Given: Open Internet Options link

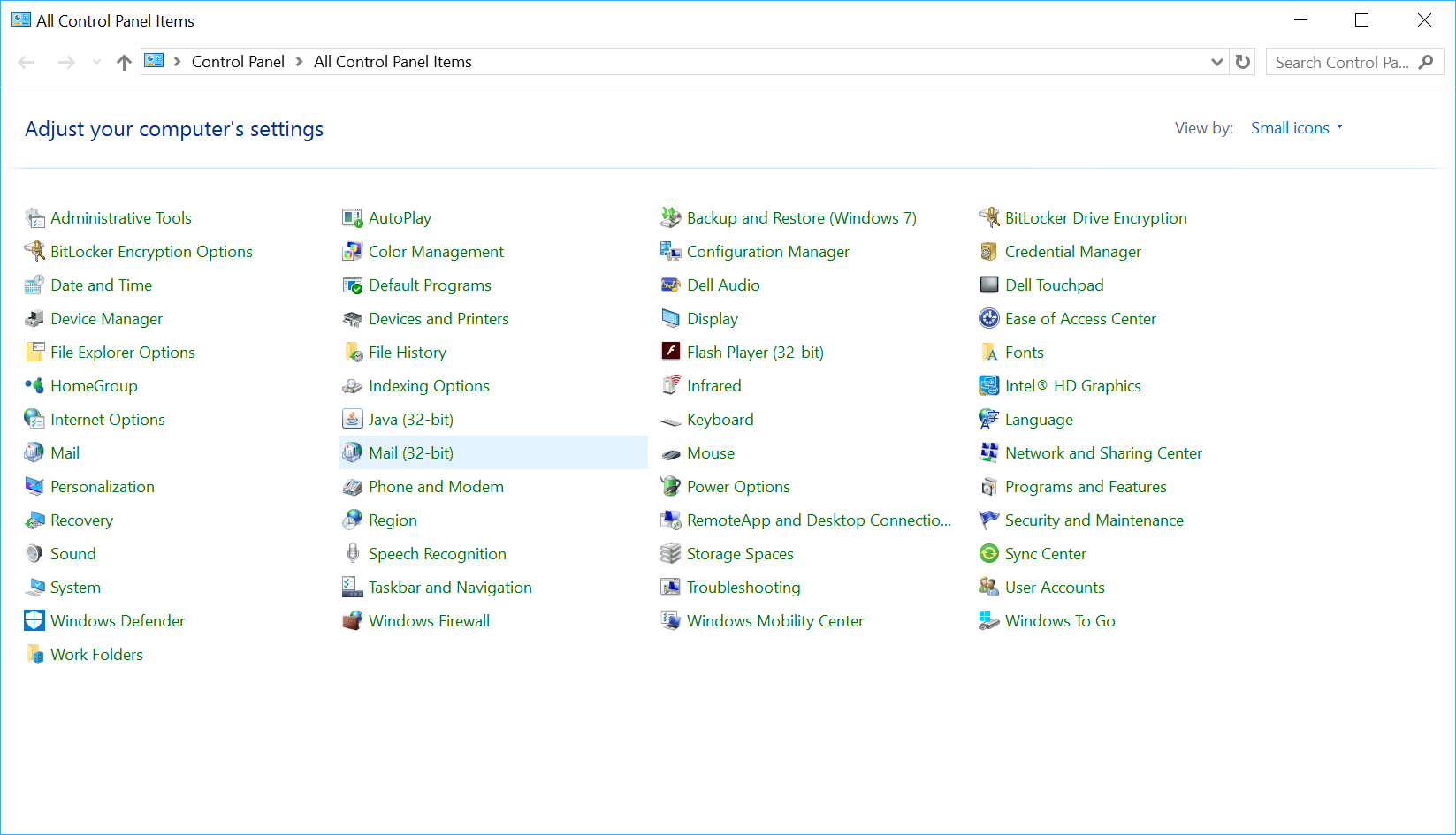Looking at the screenshot, I should click(x=108, y=420).
